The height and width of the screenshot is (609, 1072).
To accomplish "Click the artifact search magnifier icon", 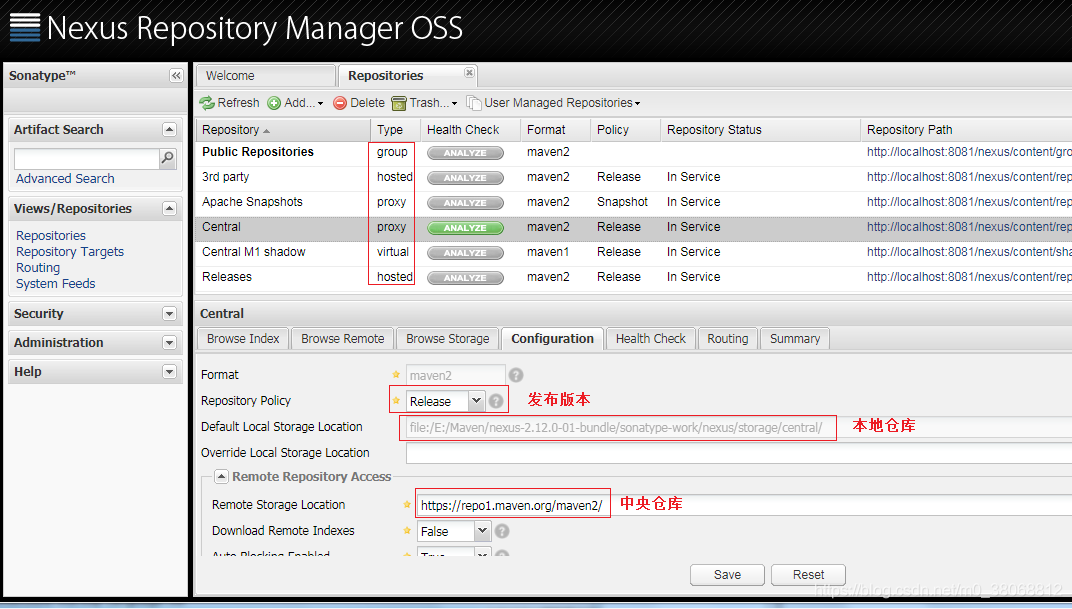I will (168, 158).
